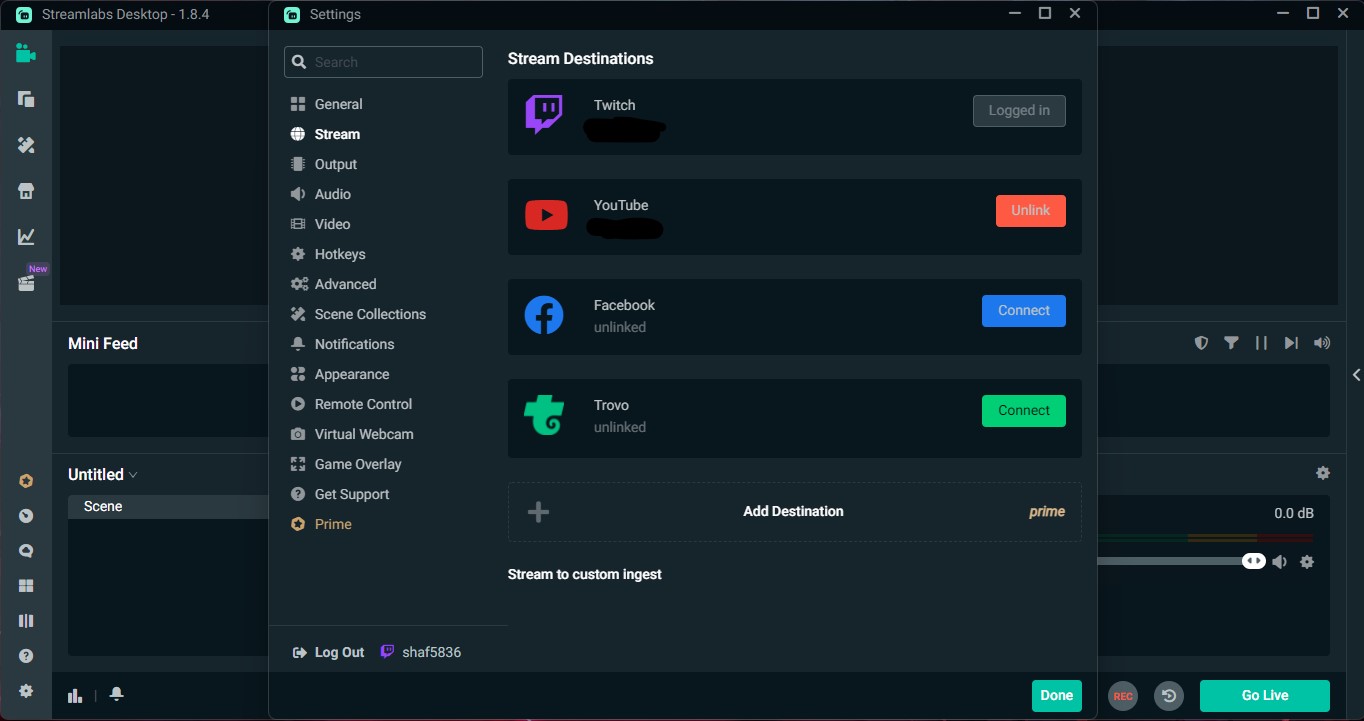Click the 0.0 dB mixer level text

[1294, 513]
